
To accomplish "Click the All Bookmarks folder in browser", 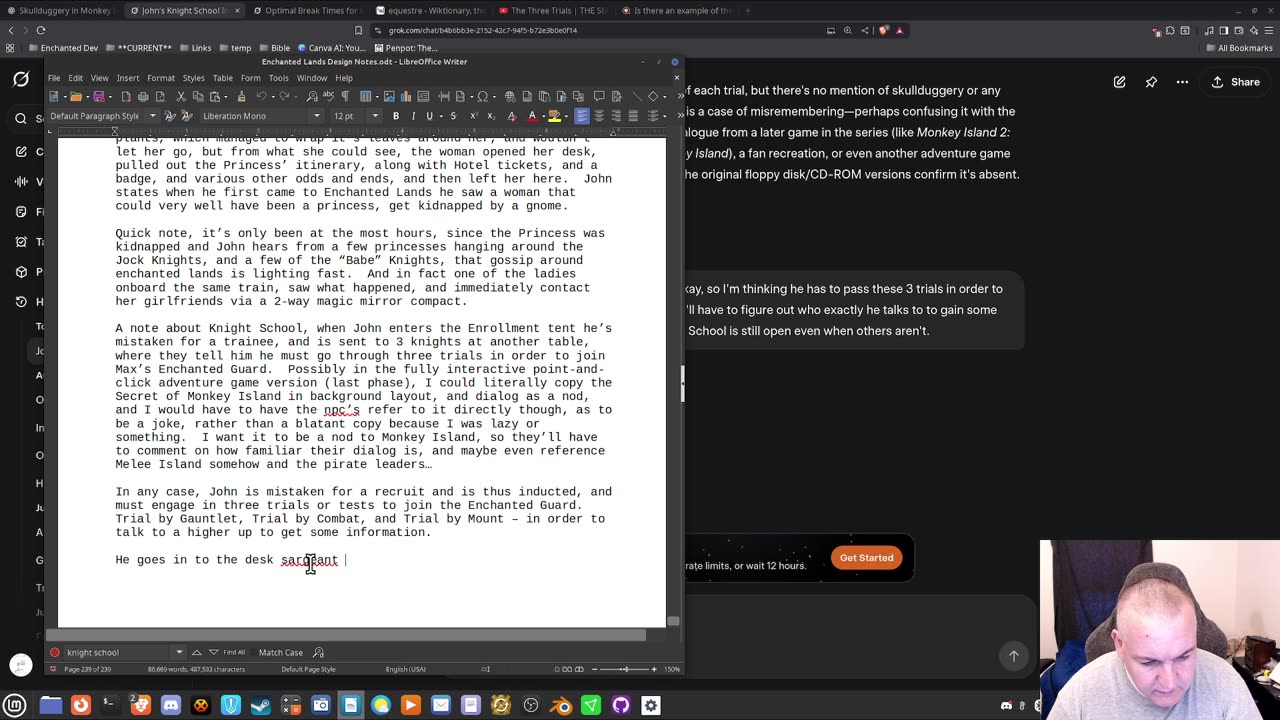I will click(x=1240, y=48).
